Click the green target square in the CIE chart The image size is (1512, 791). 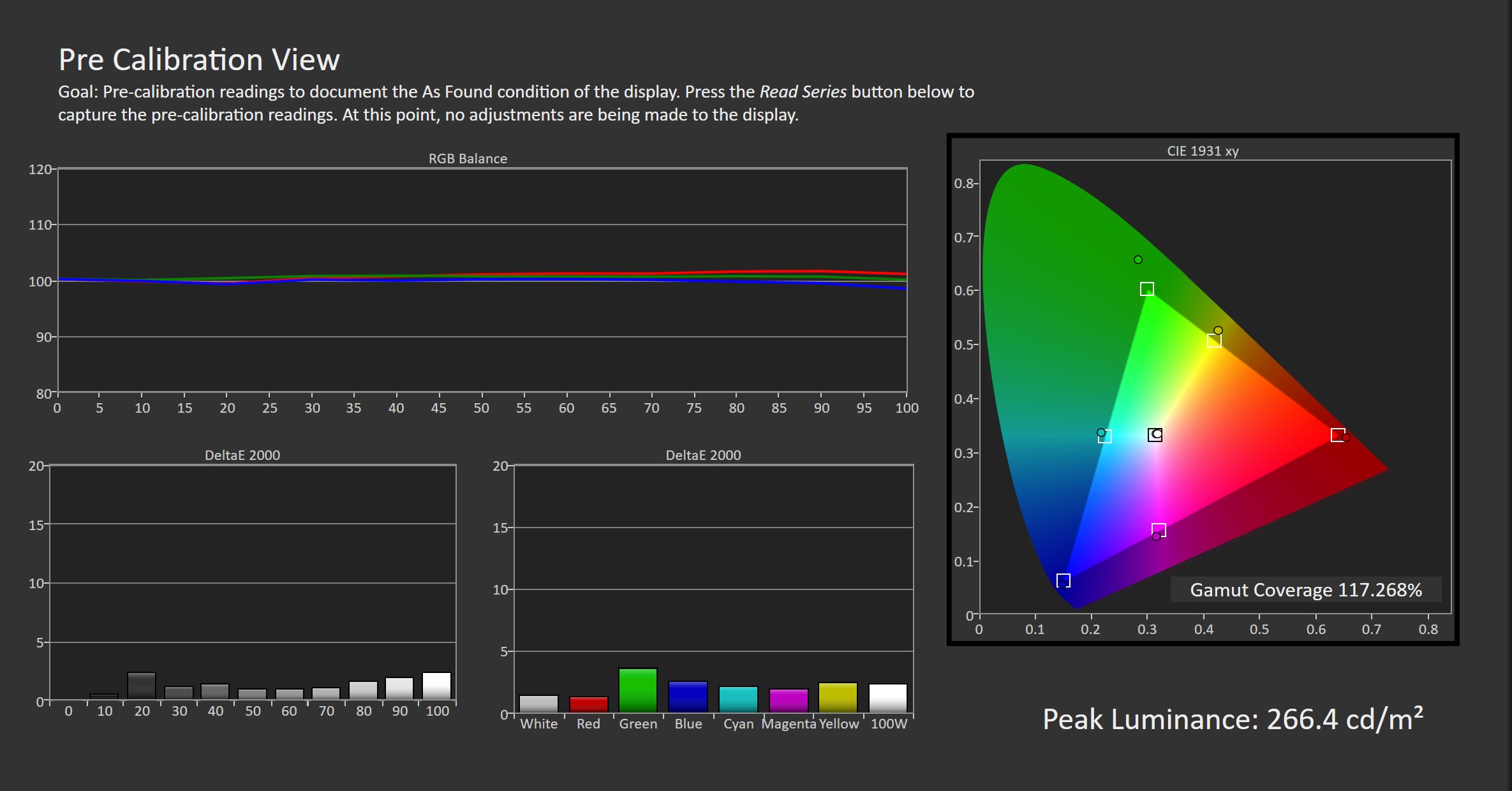tap(1147, 289)
